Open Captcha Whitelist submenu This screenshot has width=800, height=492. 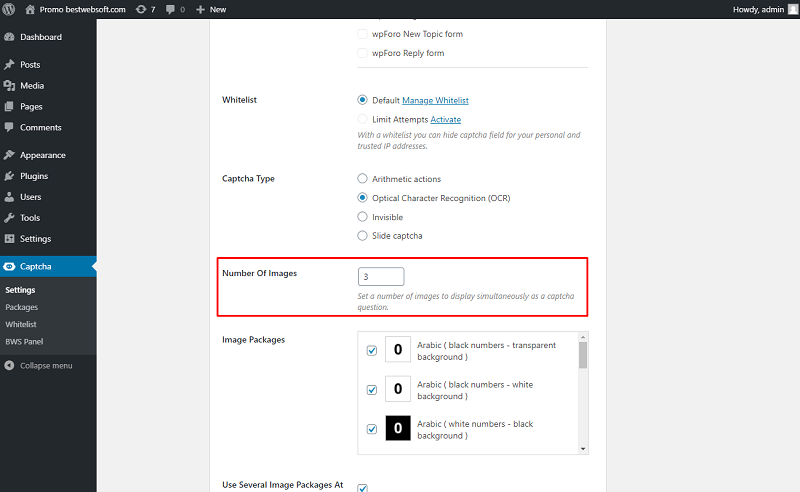(21, 324)
